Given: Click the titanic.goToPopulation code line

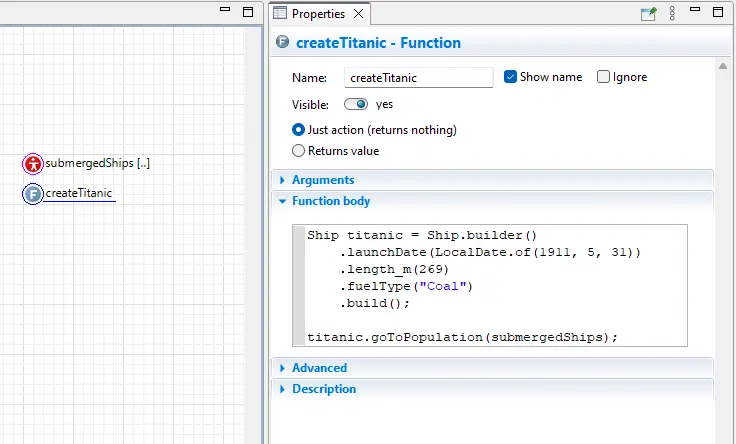Looking at the screenshot, I should [x=462, y=337].
